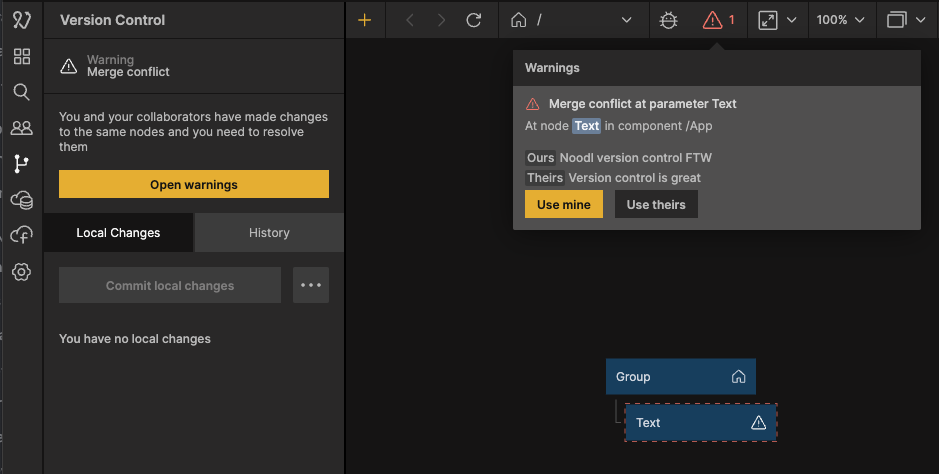Open the Collaborators panel icon
The width and height of the screenshot is (939, 474).
[21, 128]
